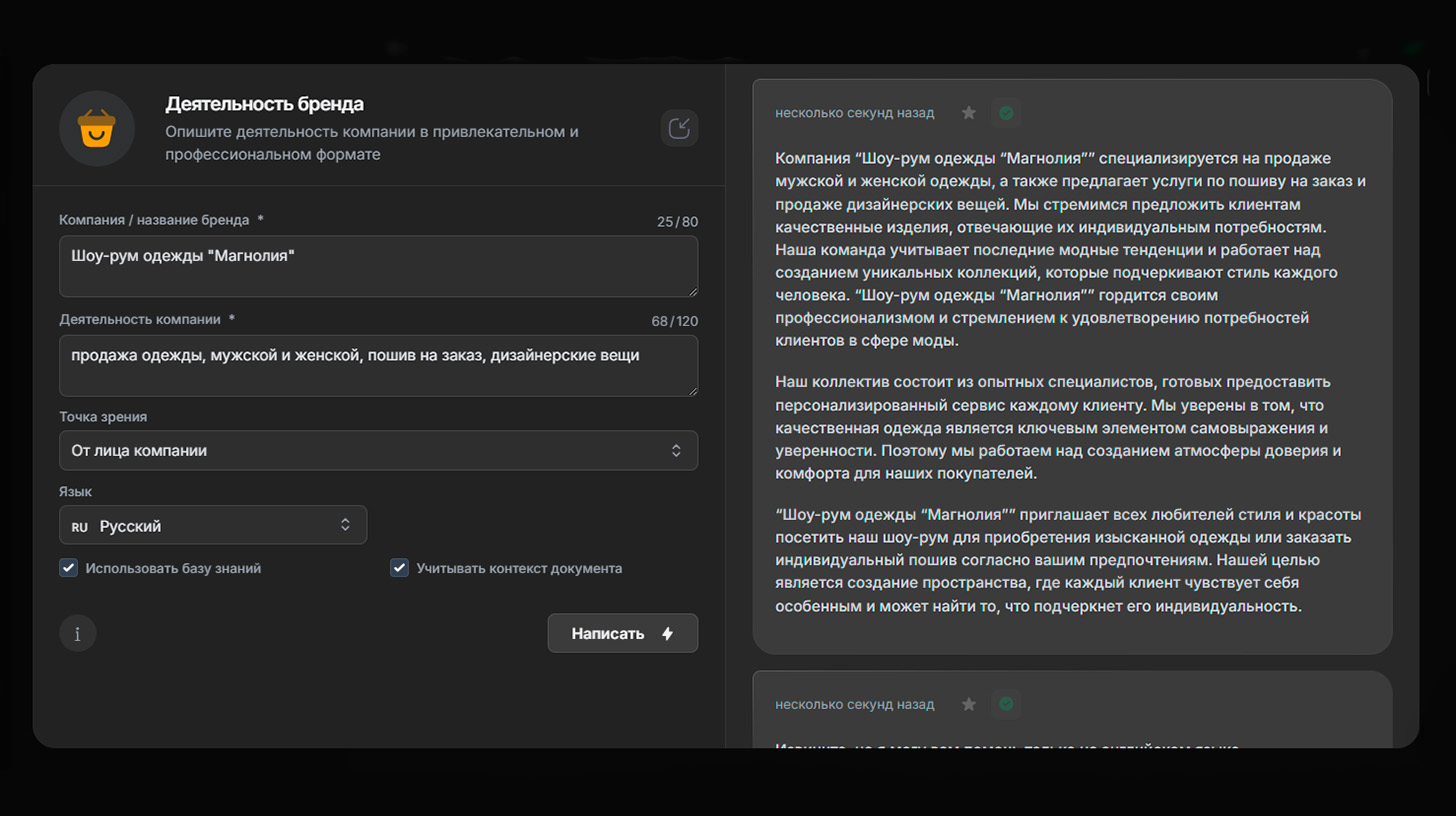Click the '25/80' character counter
Viewport: 1456px width, 816px height.
(x=677, y=221)
